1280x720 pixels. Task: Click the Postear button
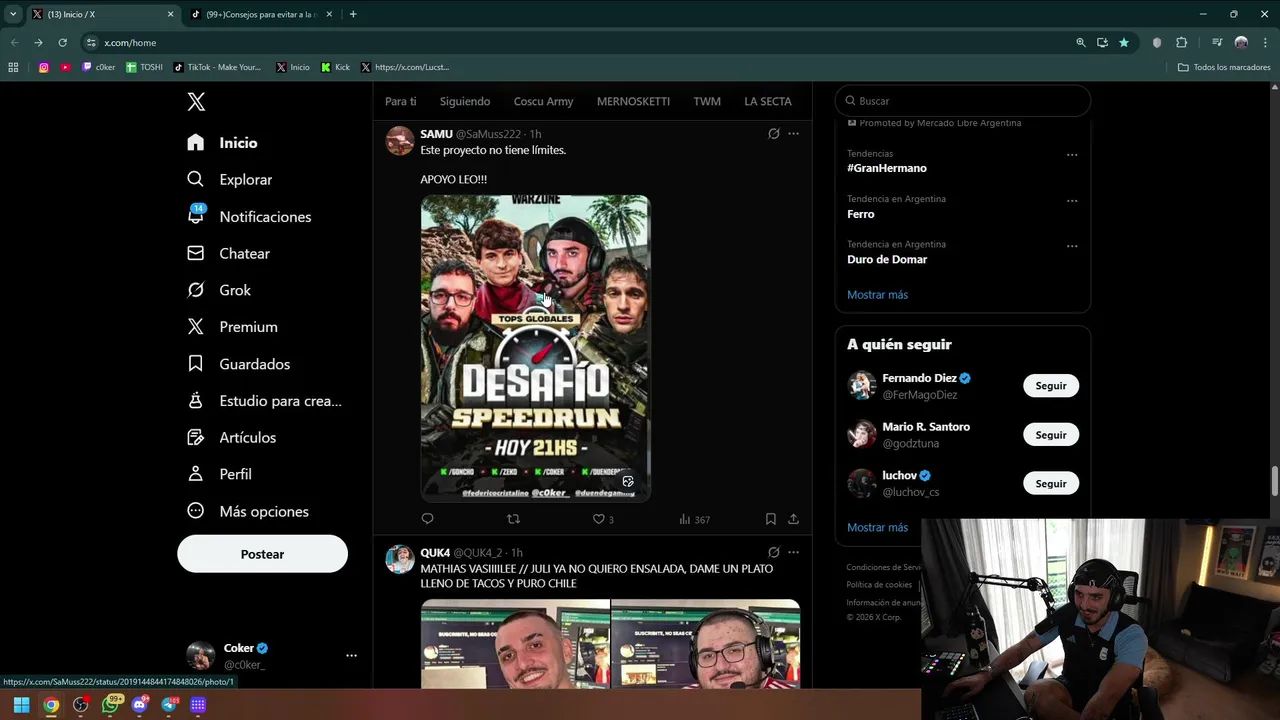coord(262,554)
